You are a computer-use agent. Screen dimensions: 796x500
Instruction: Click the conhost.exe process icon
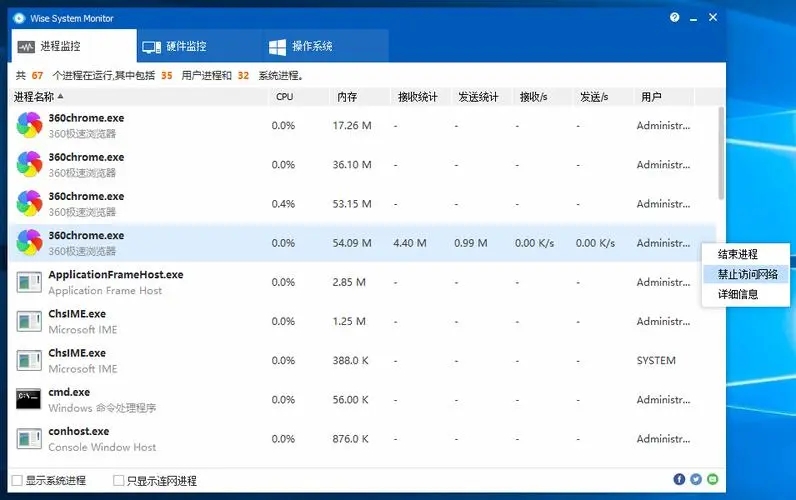click(29, 439)
